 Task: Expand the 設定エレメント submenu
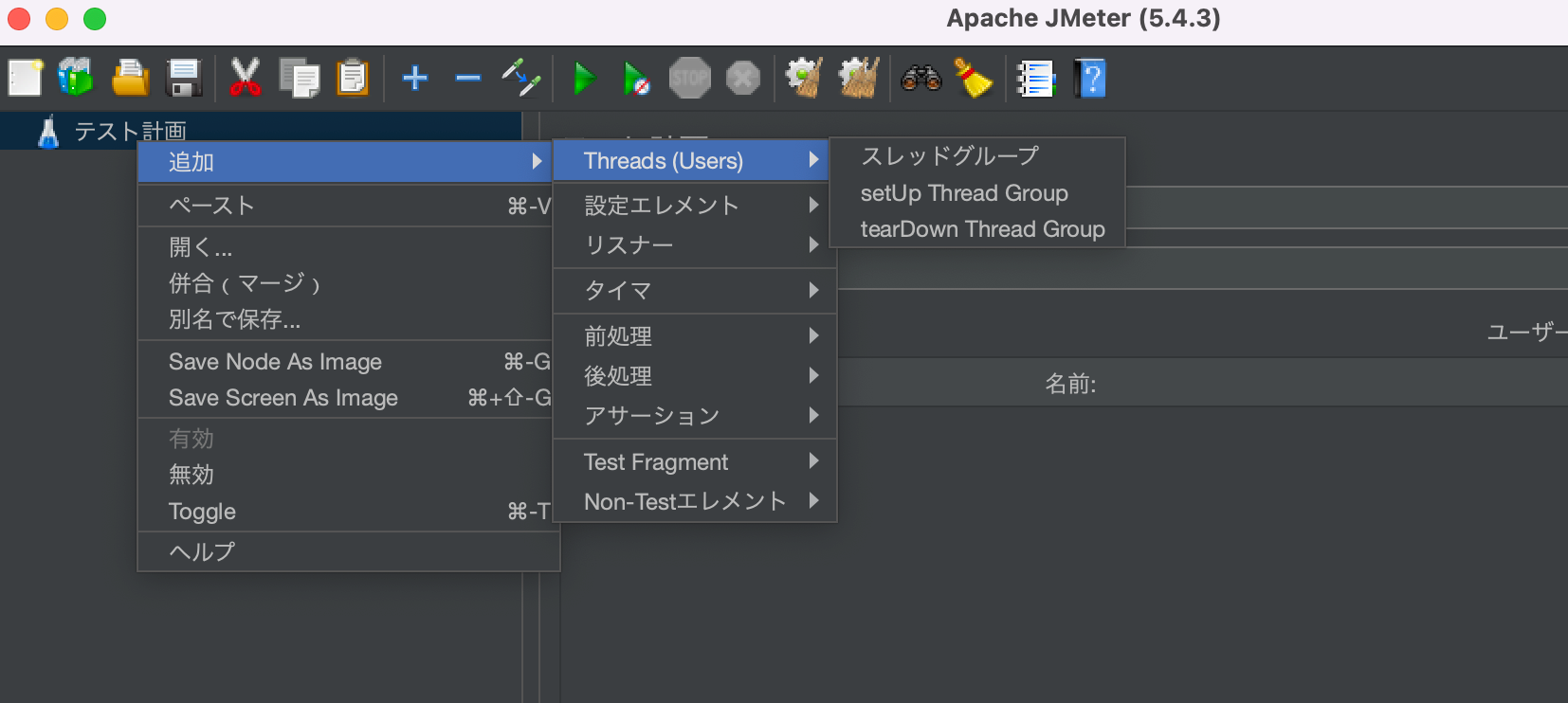695,206
